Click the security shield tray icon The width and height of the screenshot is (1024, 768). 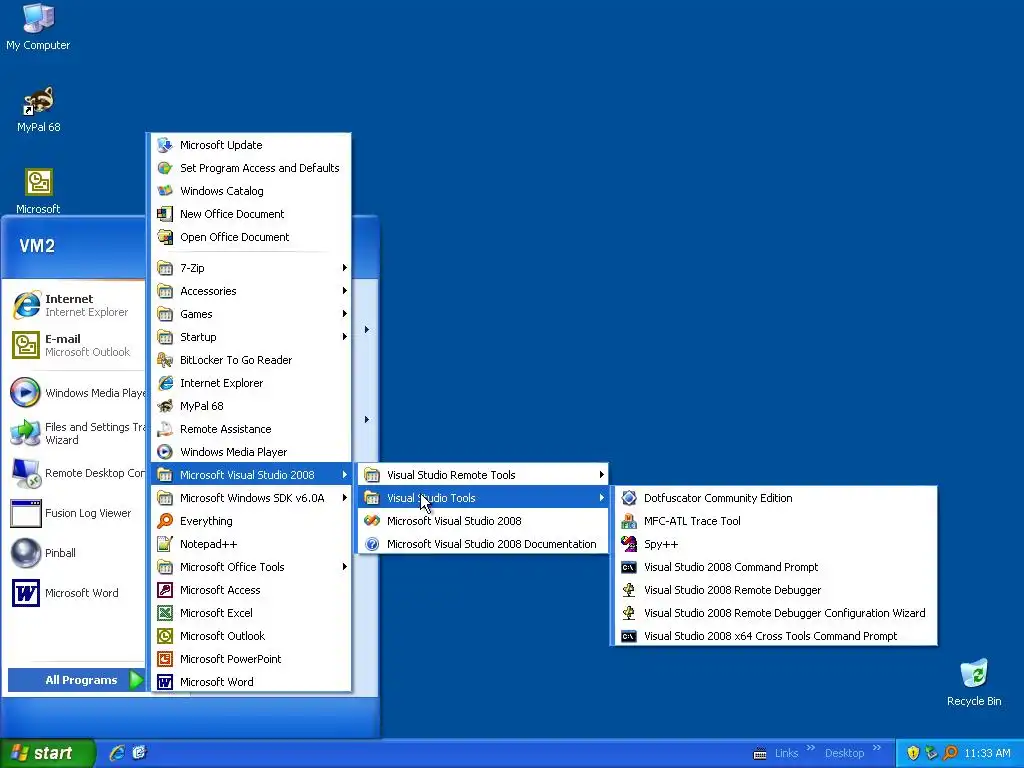pos(913,753)
